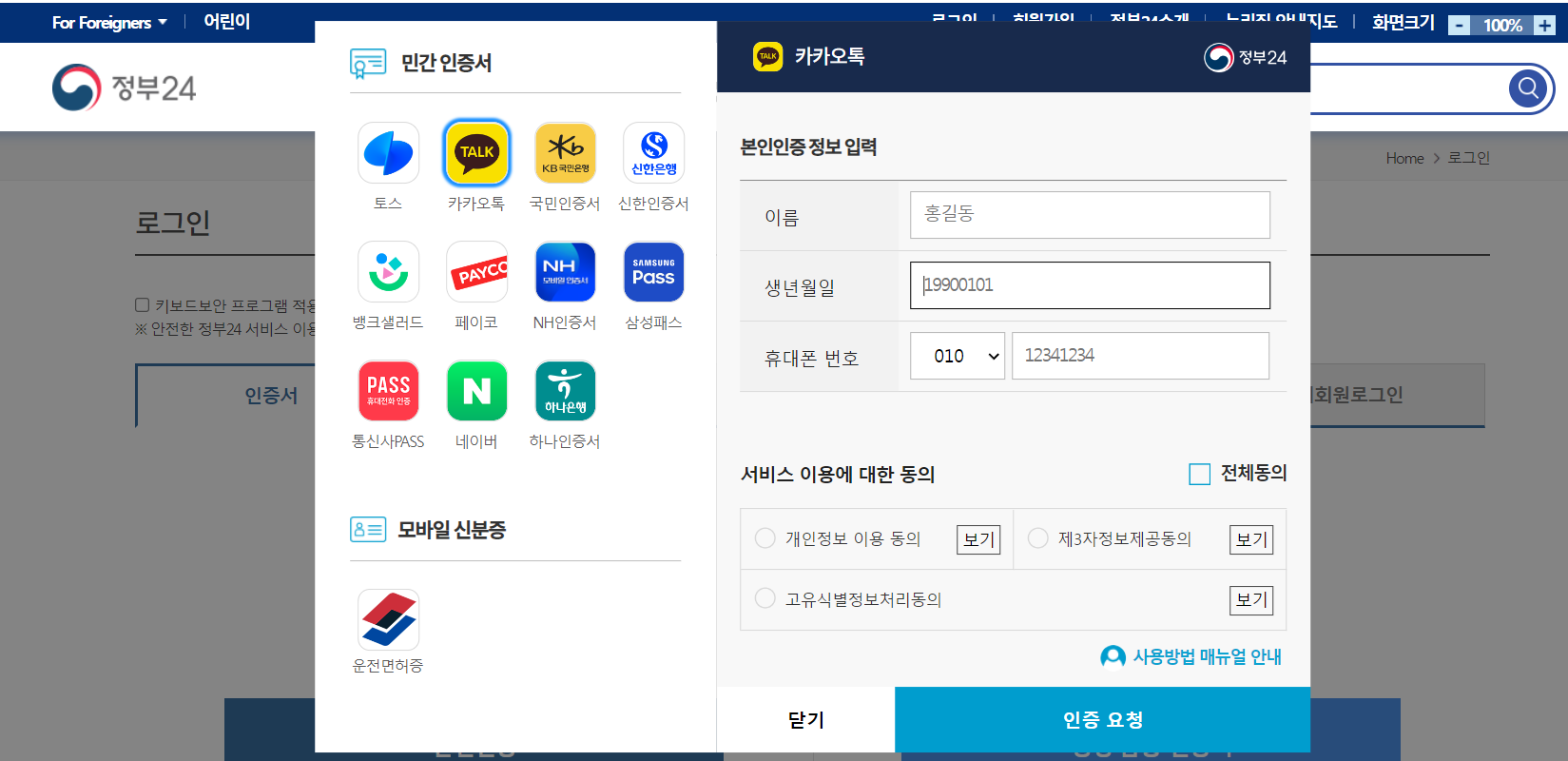
Task: Click the Home breadcrumb link
Action: point(1404,158)
